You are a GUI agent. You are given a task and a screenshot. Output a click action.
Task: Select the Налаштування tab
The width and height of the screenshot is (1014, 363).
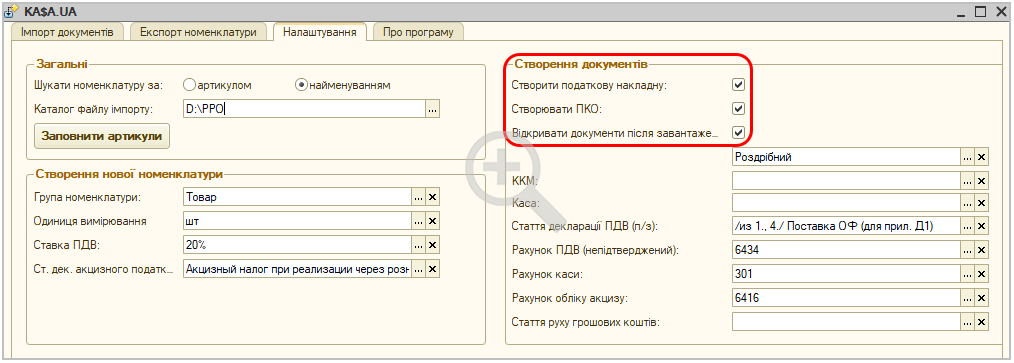coord(319,32)
